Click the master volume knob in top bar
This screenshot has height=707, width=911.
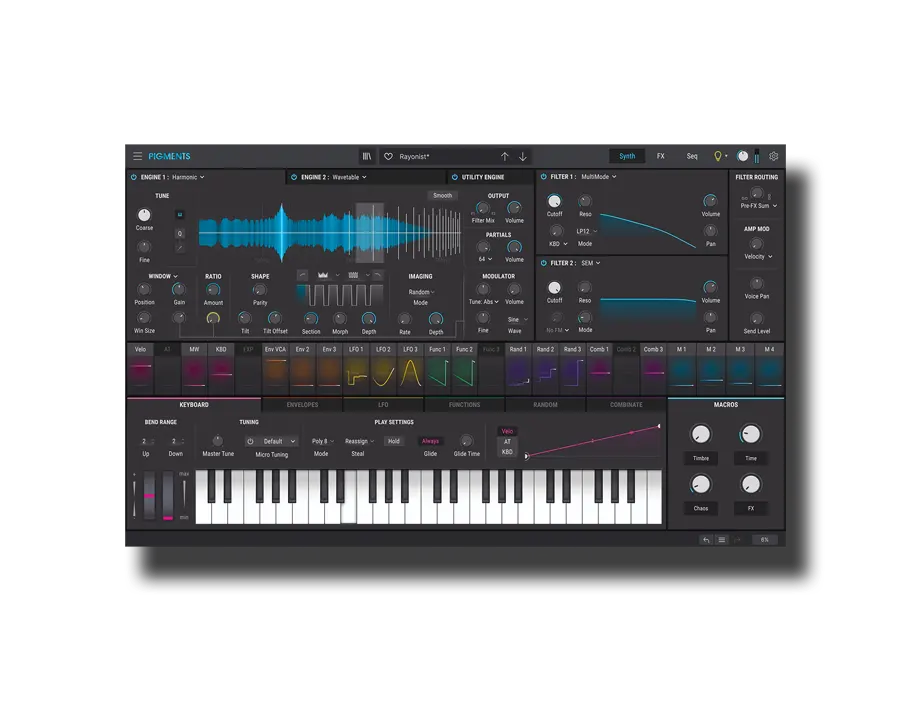pyautogui.click(x=743, y=156)
